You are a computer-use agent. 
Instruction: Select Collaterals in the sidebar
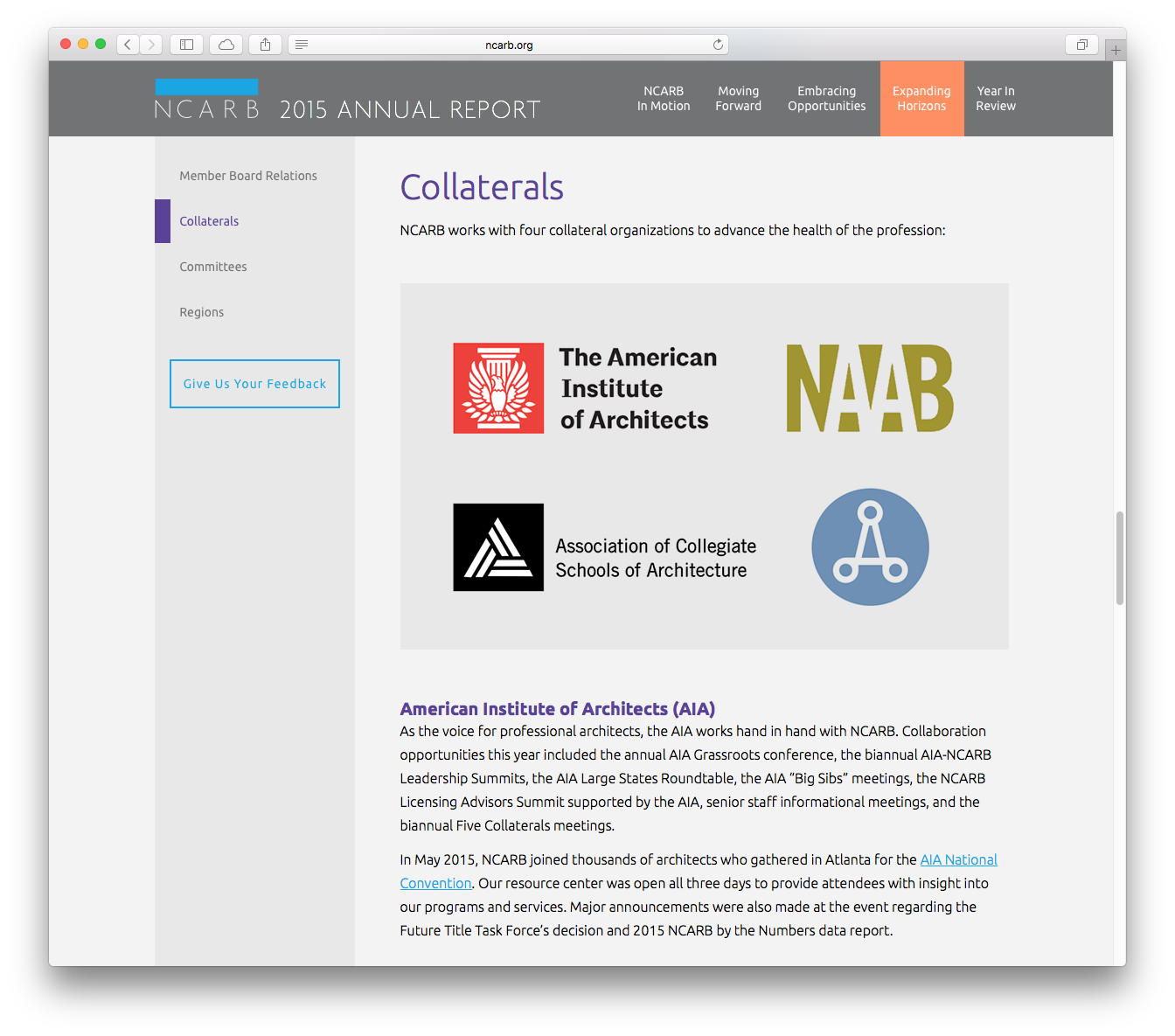pos(209,221)
